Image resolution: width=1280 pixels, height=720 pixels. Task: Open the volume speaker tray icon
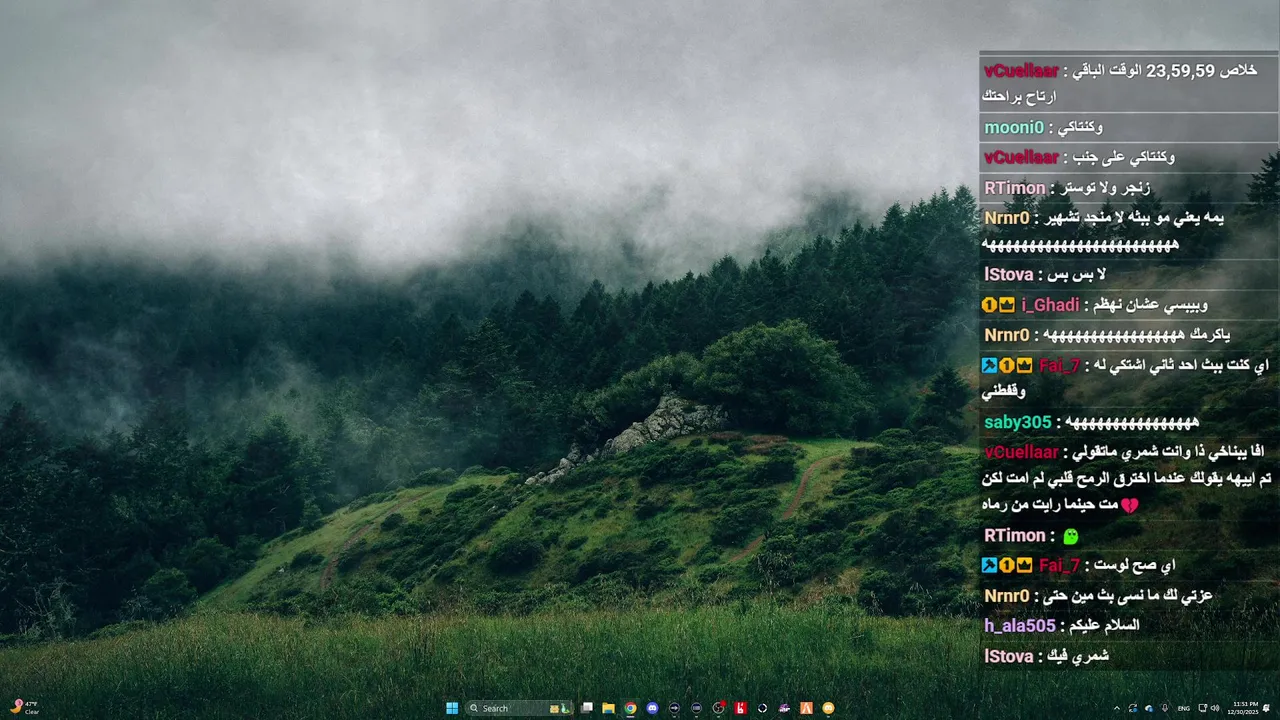(x=1215, y=708)
